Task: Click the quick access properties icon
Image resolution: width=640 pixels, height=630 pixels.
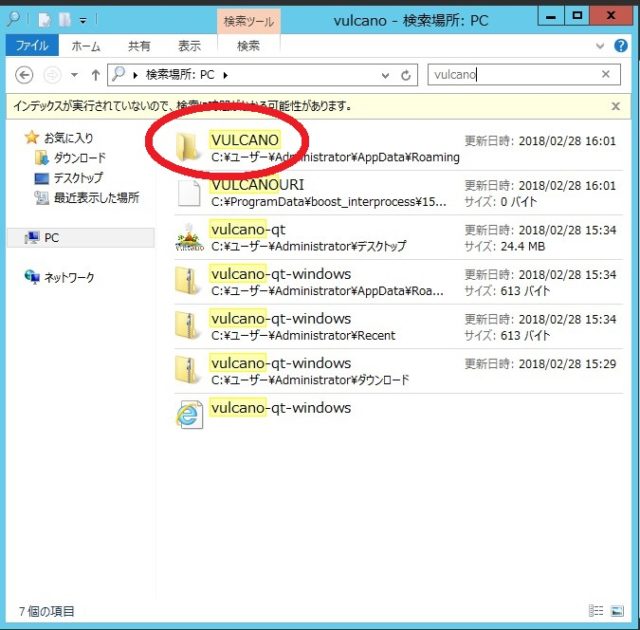Action: coord(44,20)
